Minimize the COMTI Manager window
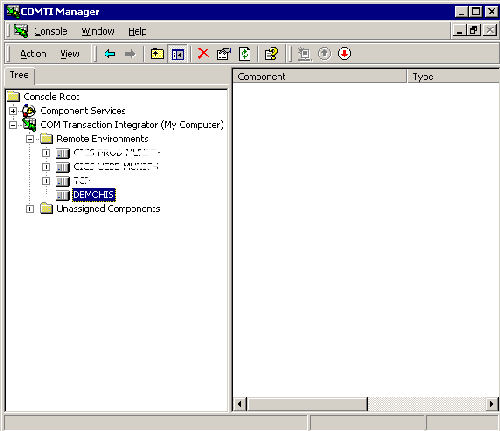Screen dimensions: 500x431 pyautogui.click(x=461, y=12)
